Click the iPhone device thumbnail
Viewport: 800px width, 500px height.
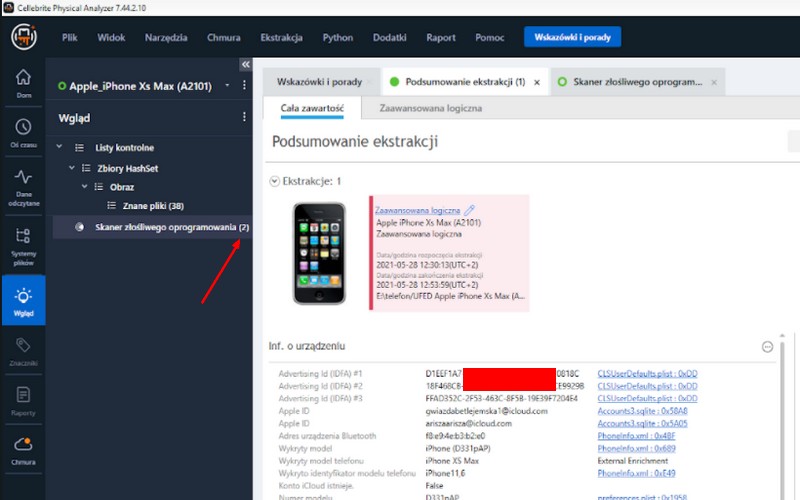[x=319, y=253]
